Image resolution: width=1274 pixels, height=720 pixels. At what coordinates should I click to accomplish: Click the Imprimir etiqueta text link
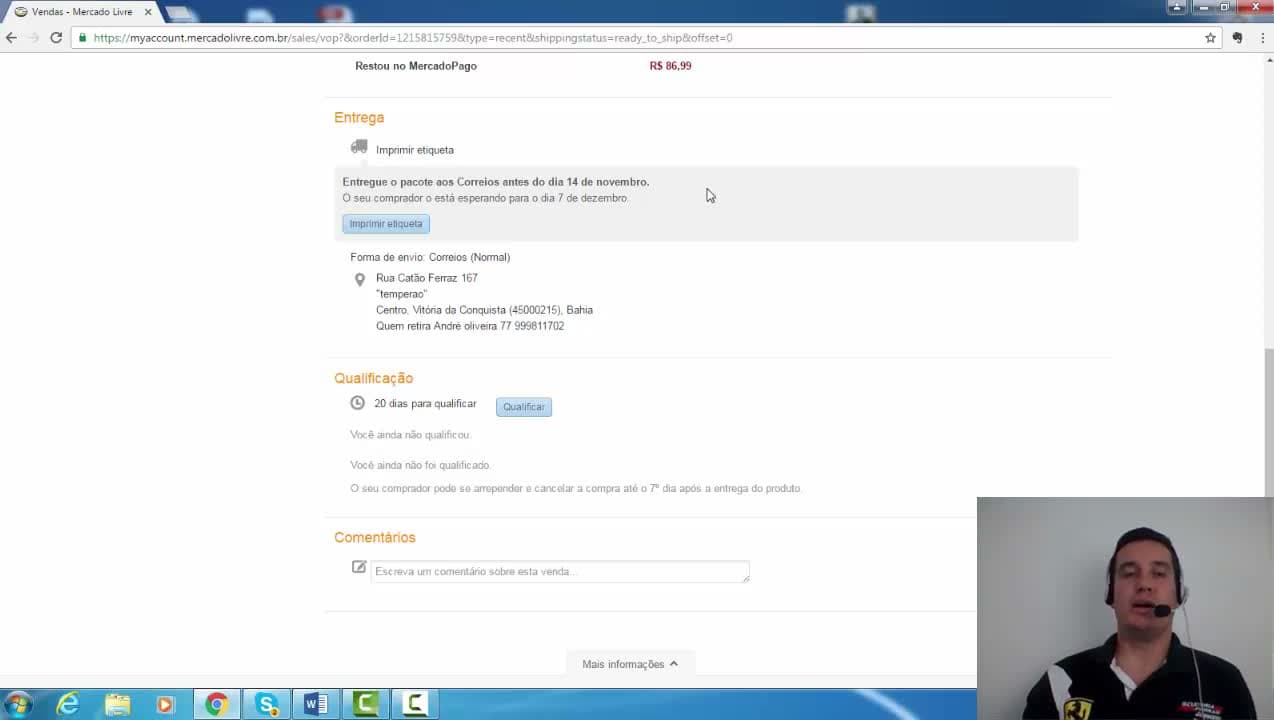click(x=415, y=150)
